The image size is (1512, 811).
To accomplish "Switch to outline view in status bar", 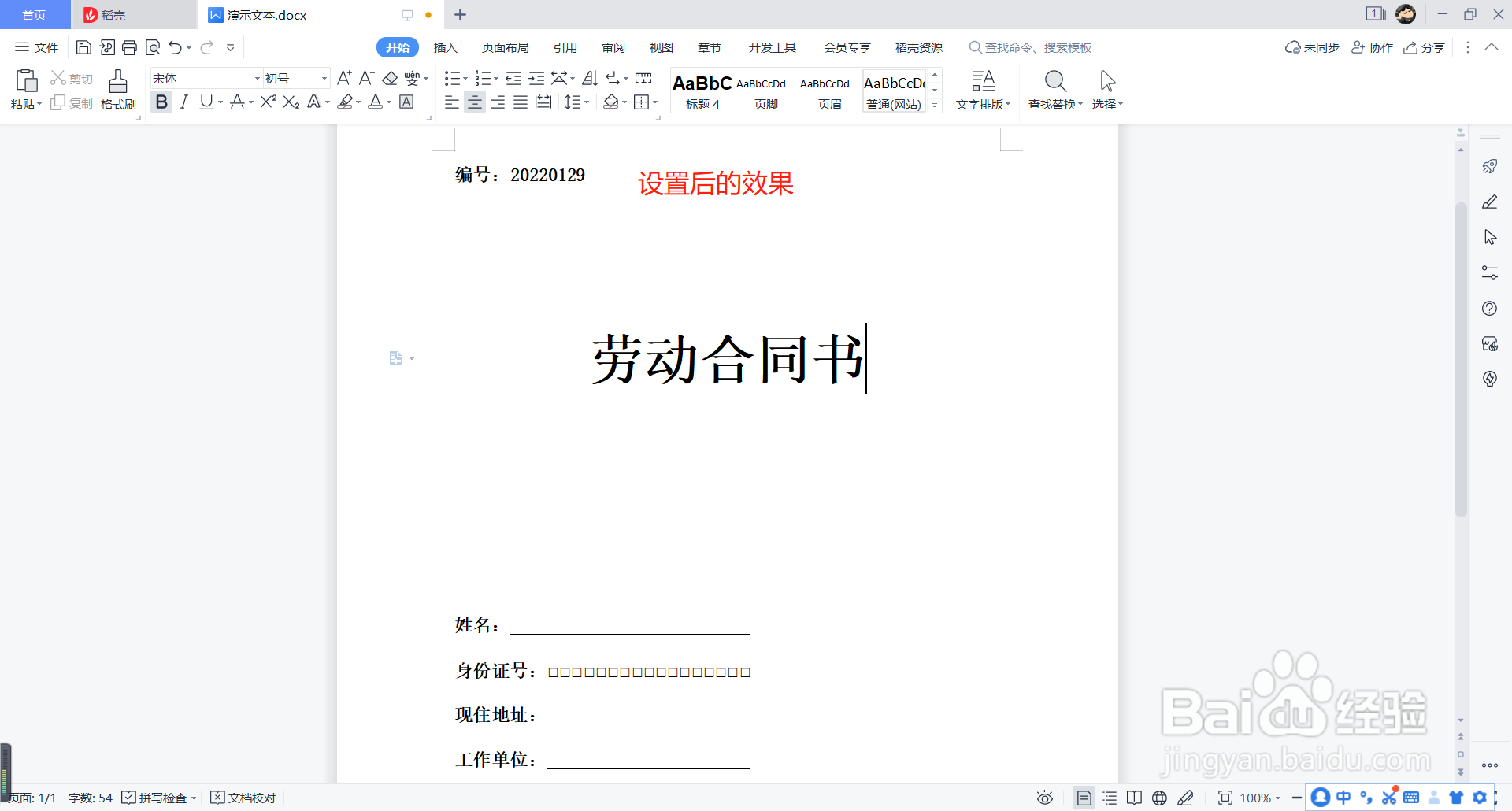I will (x=1110, y=798).
